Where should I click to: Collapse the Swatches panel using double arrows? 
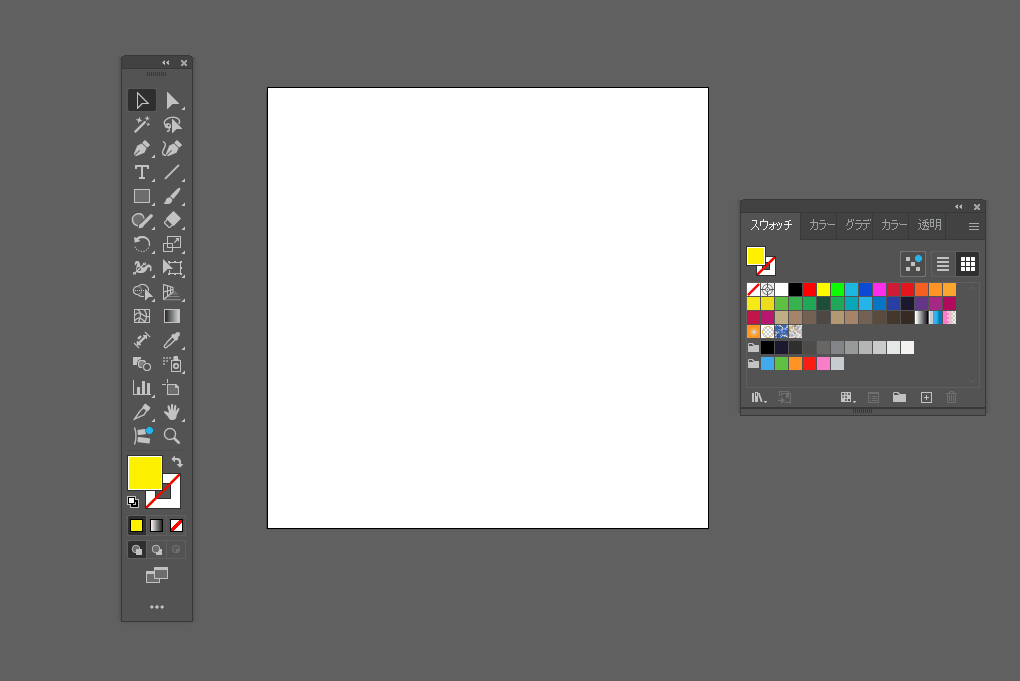[959, 207]
